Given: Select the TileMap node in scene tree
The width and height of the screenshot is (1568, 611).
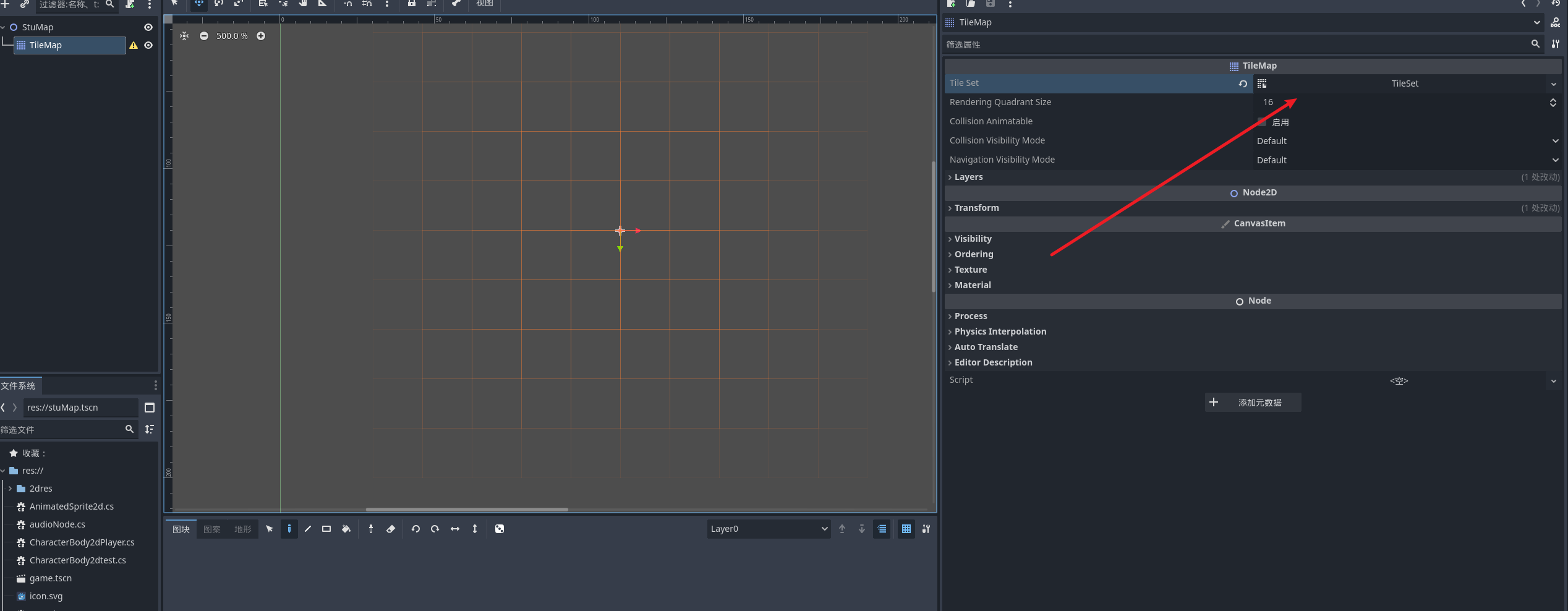Looking at the screenshot, I should point(69,45).
